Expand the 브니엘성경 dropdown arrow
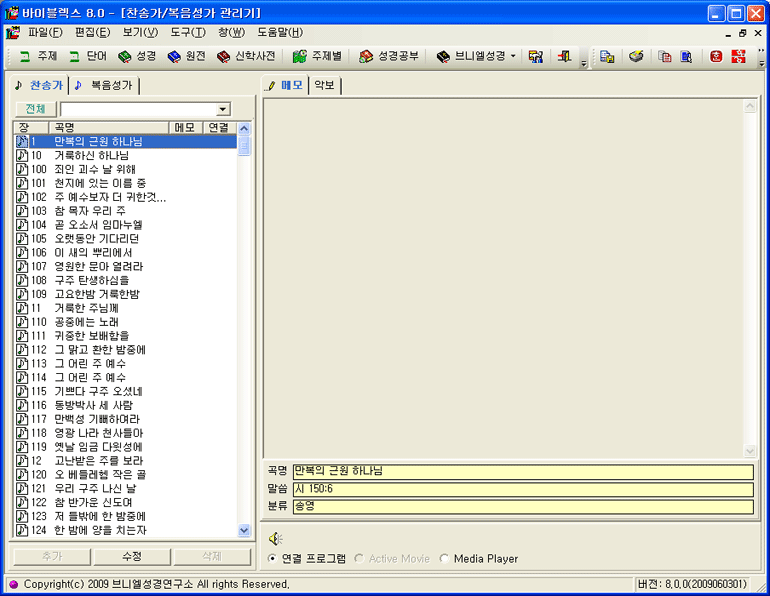 click(x=513, y=56)
